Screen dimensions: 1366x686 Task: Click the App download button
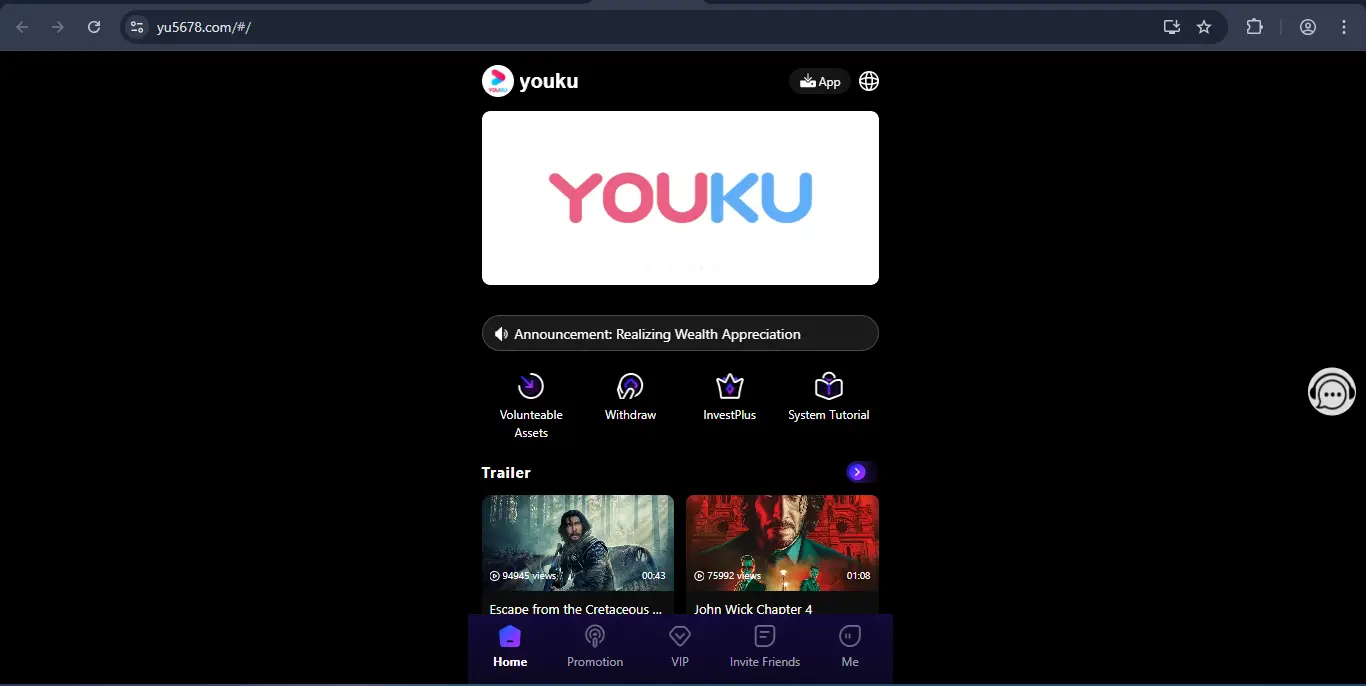[820, 82]
